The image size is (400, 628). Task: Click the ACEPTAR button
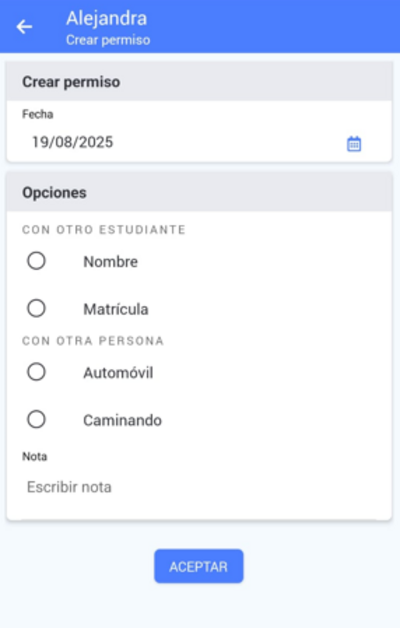pos(199,566)
